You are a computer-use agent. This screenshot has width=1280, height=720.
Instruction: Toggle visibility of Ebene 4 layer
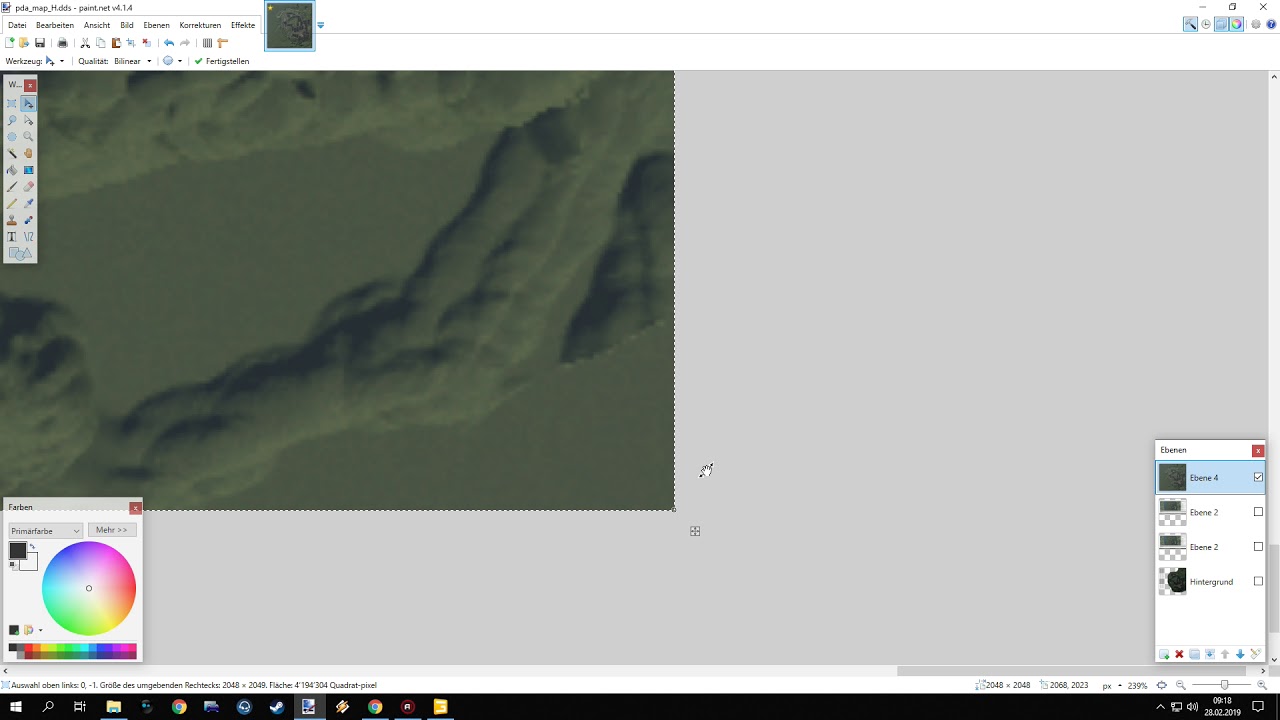tap(1258, 477)
